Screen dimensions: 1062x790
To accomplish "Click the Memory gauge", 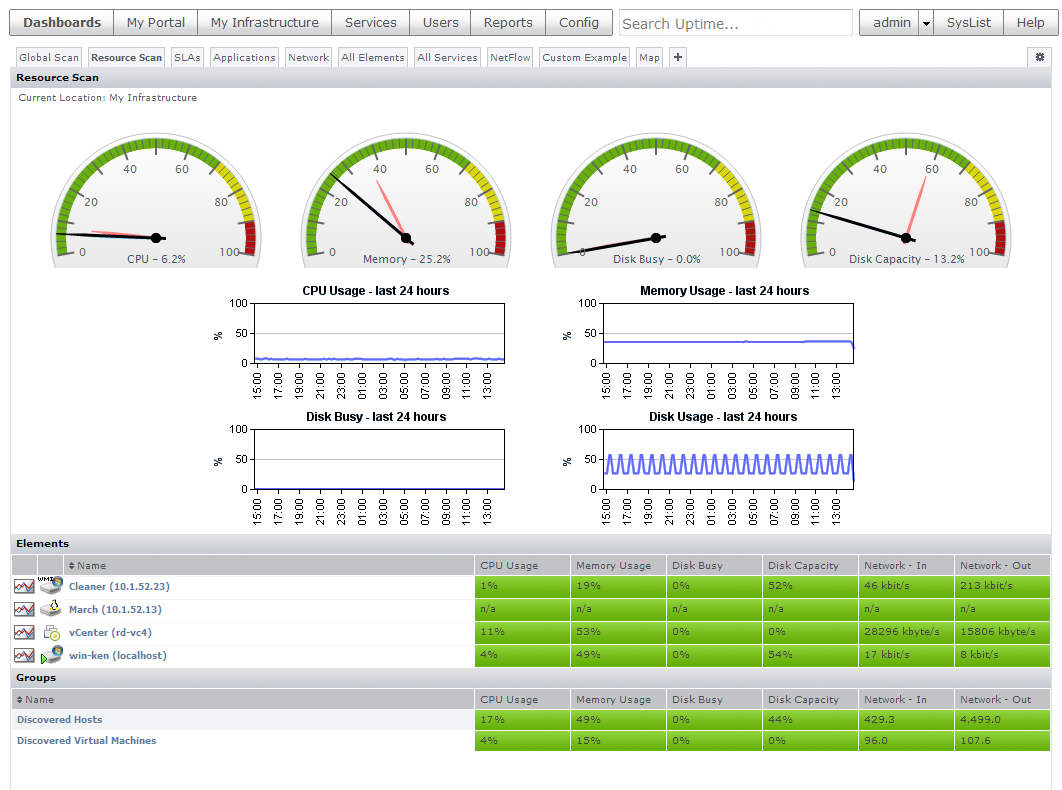I will [406, 200].
